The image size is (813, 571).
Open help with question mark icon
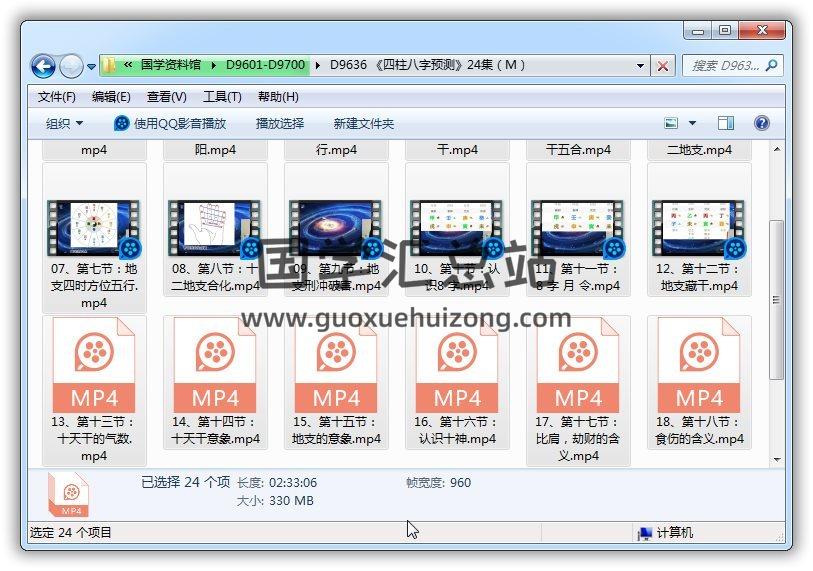tap(761, 123)
